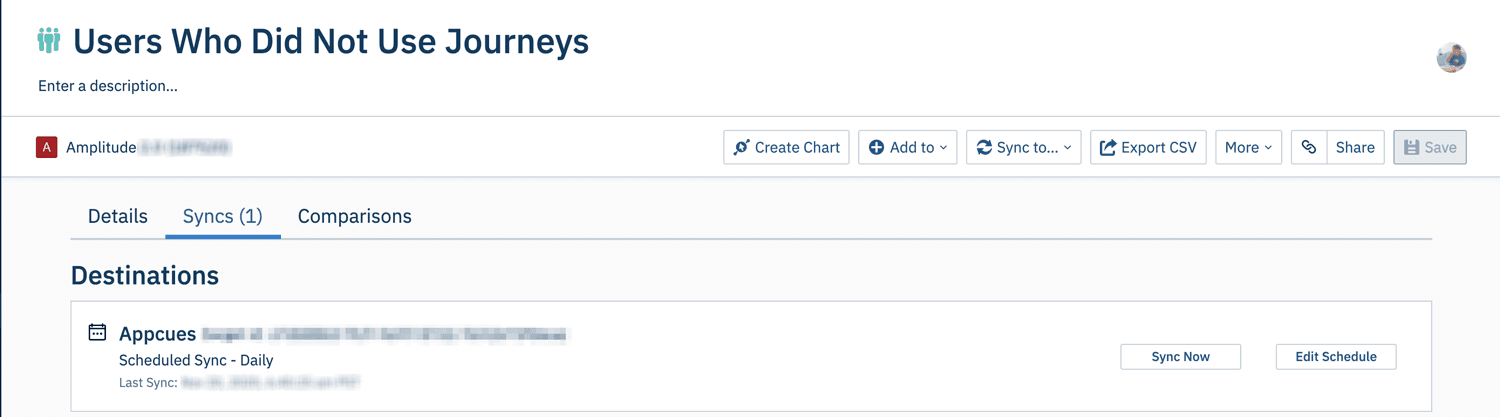Viewport: 1500px width, 417px height.
Task: Open the user profile avatar
Action: coord(1451,58)
